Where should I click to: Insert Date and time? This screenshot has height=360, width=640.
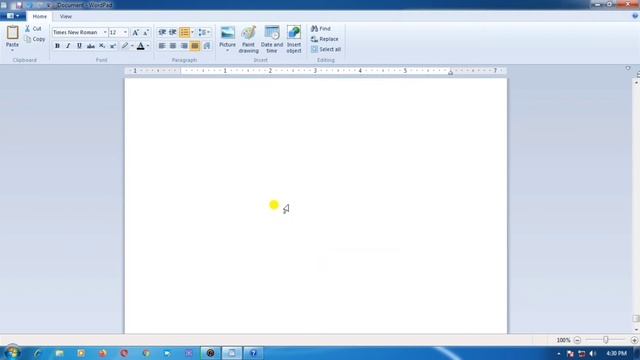click(272, 39)
